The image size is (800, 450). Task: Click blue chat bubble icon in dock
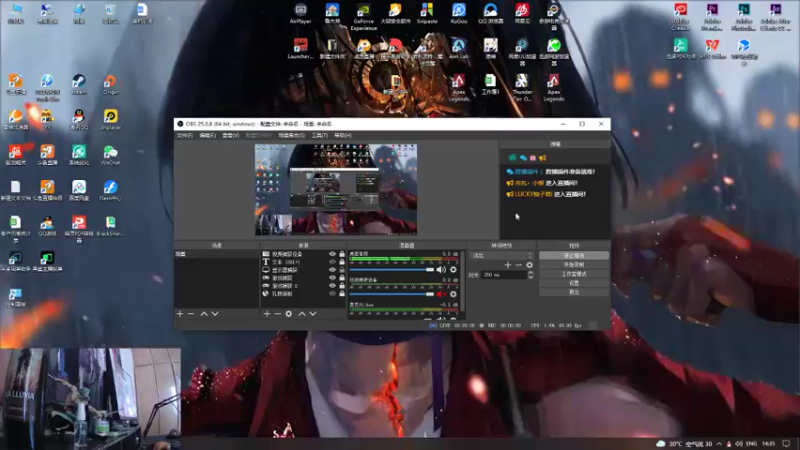pos(523,158)
